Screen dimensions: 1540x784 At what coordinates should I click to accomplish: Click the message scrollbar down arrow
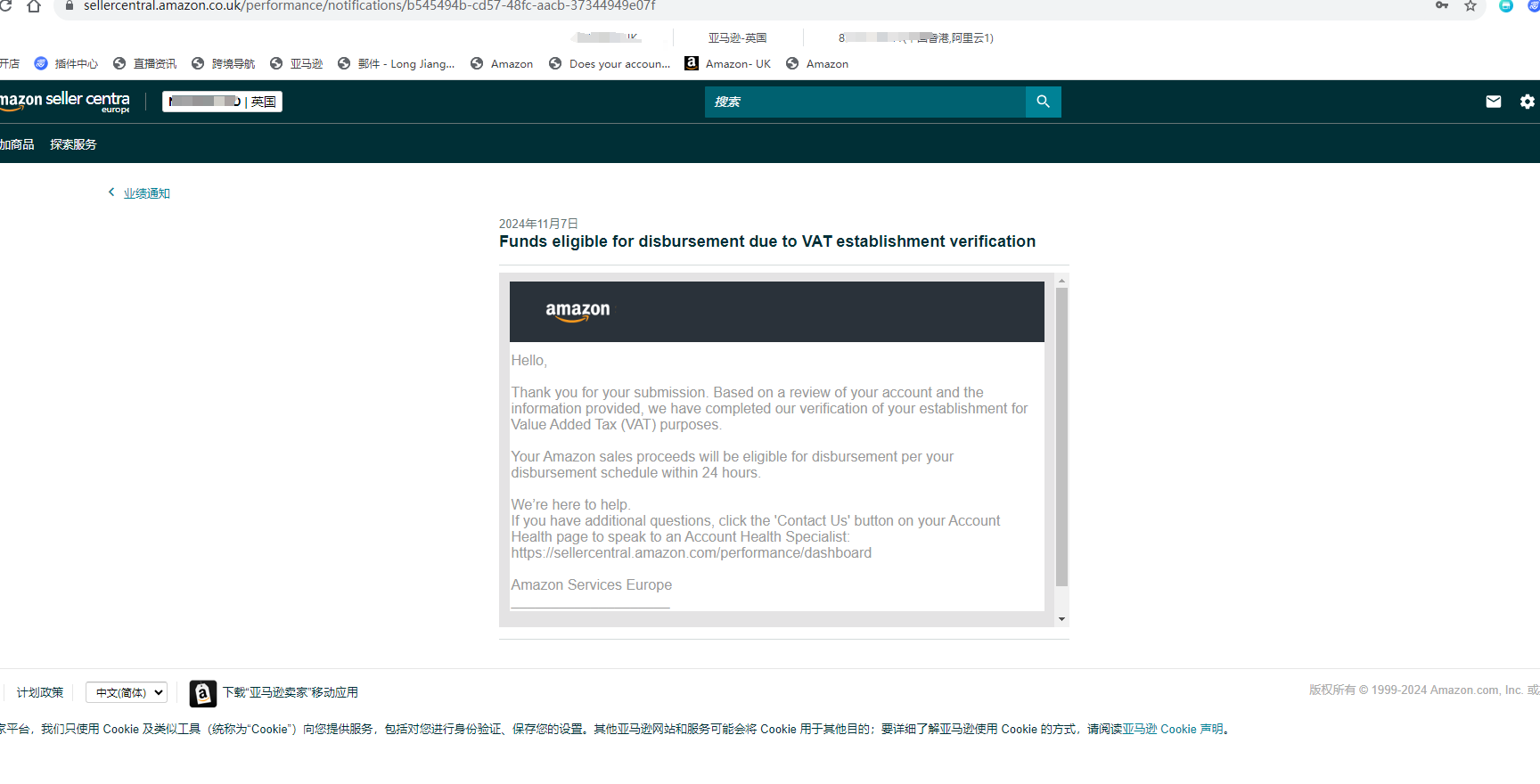click(x=1061, y=619)
